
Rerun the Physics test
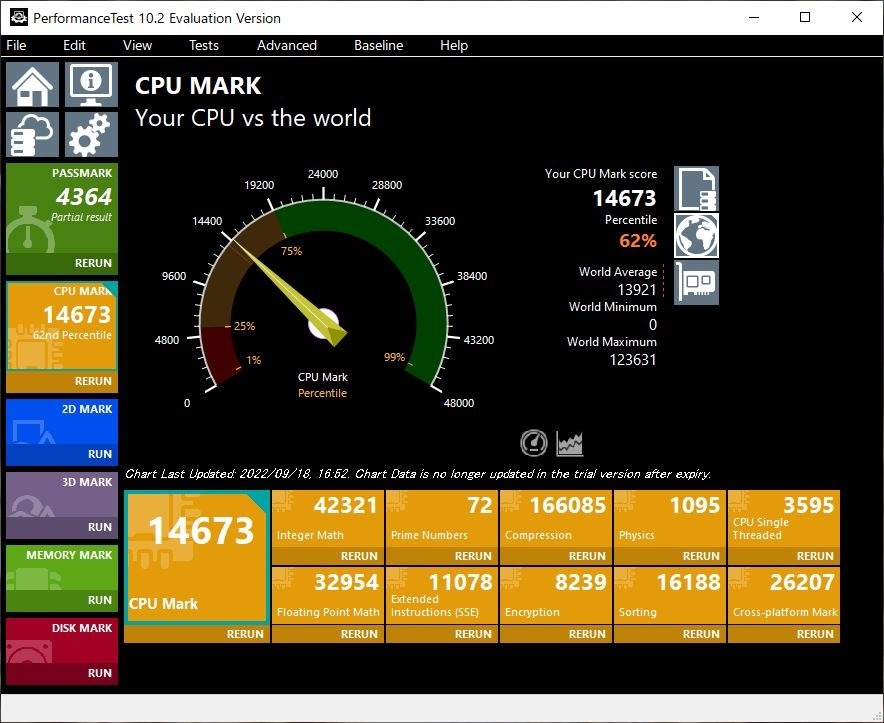click(670, 556)
